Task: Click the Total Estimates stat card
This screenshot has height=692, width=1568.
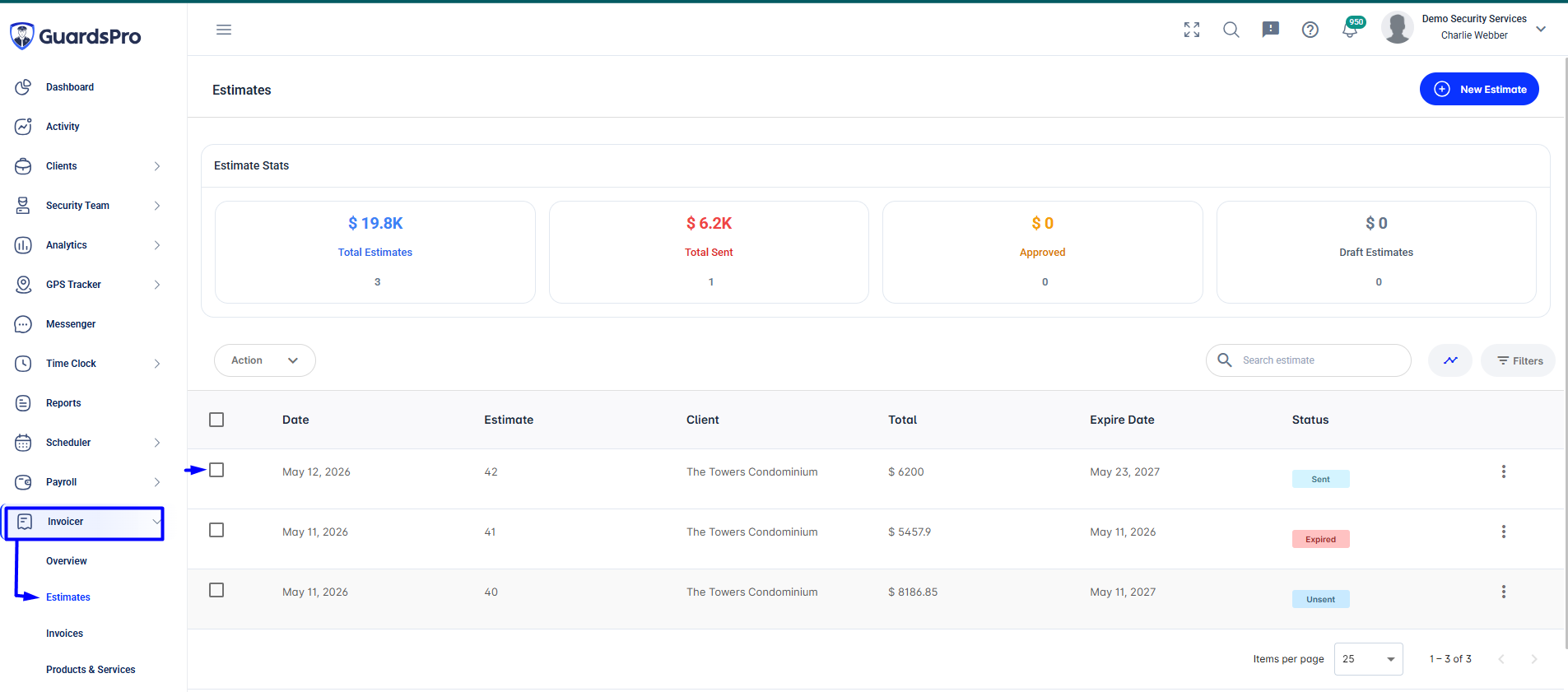Action: click(375, 252)
